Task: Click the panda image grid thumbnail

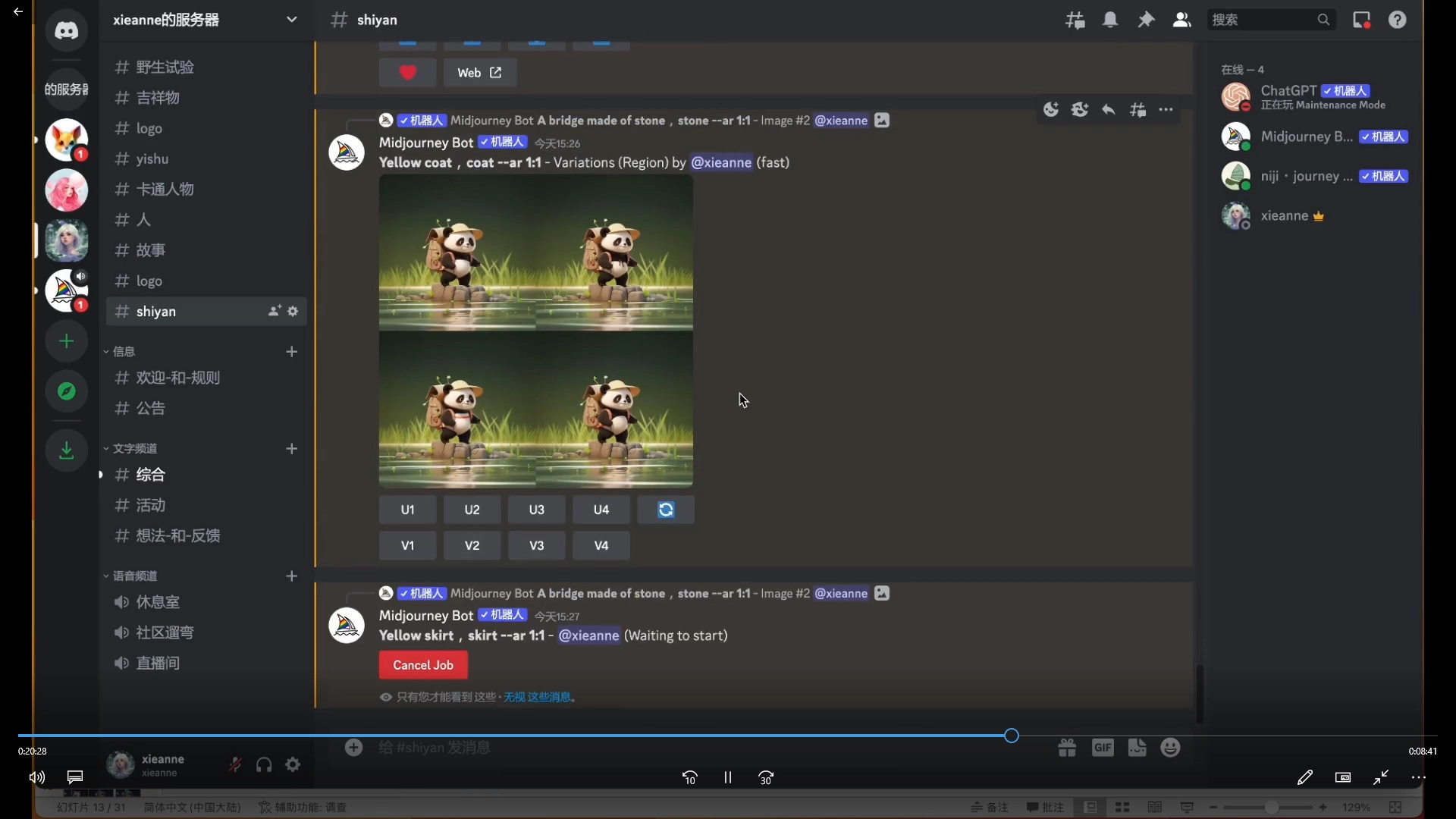Action: (535, 331)
